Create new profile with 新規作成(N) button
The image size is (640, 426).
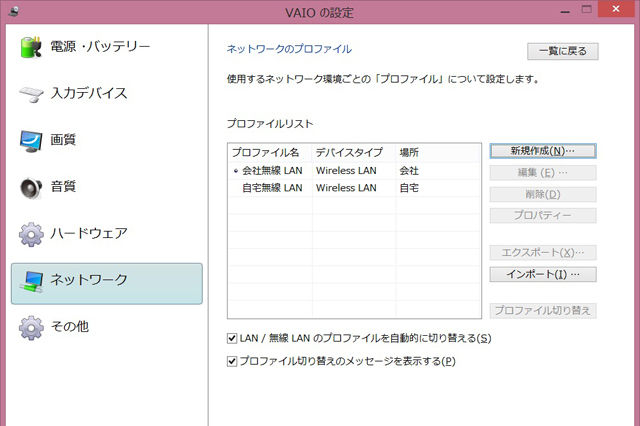[x=543, y=151]
